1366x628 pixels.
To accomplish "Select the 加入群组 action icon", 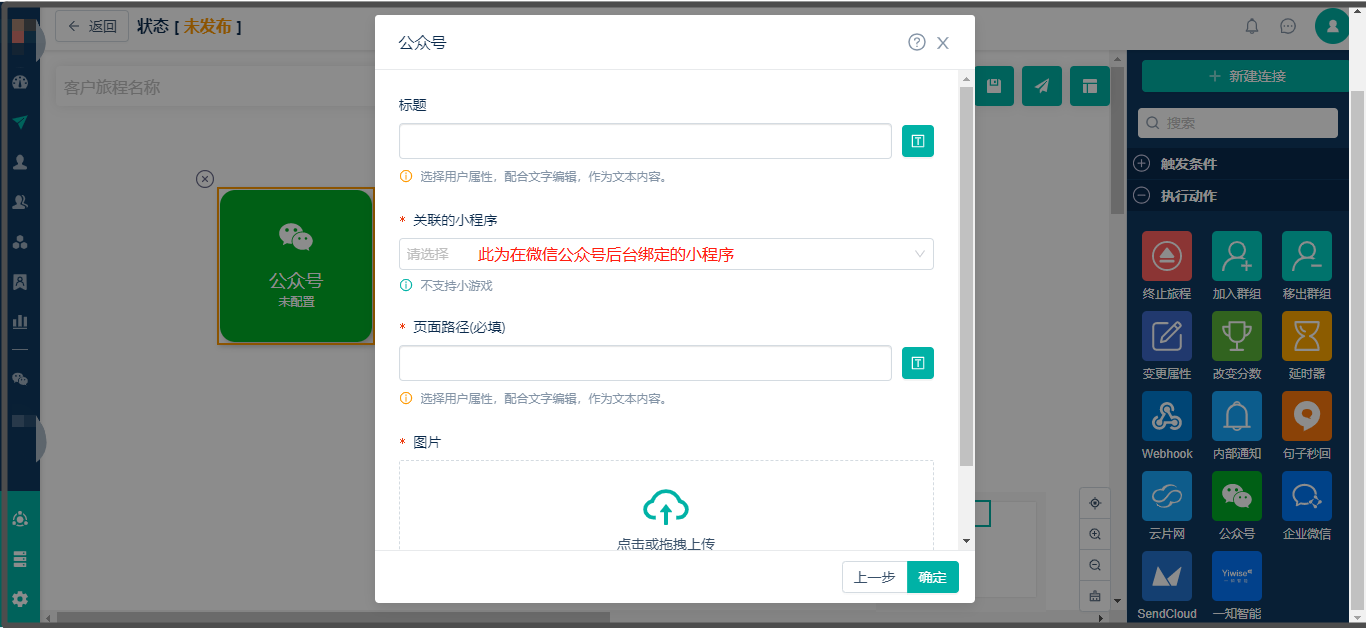I will pos(1237,256).
